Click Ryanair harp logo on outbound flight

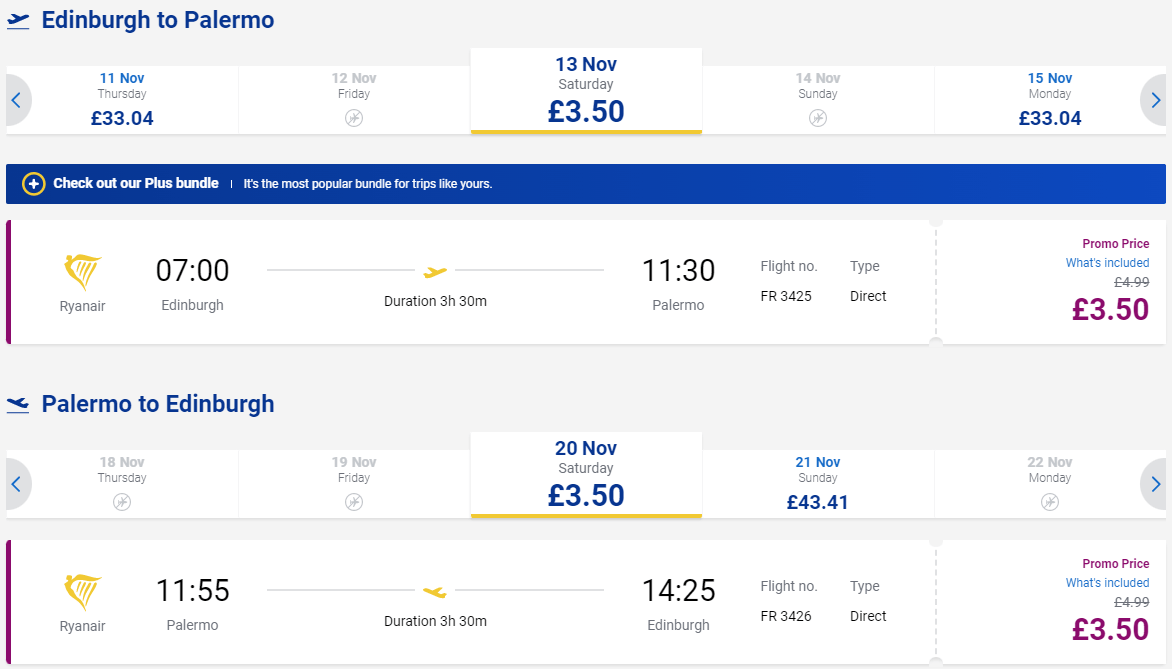coord(82,272)
